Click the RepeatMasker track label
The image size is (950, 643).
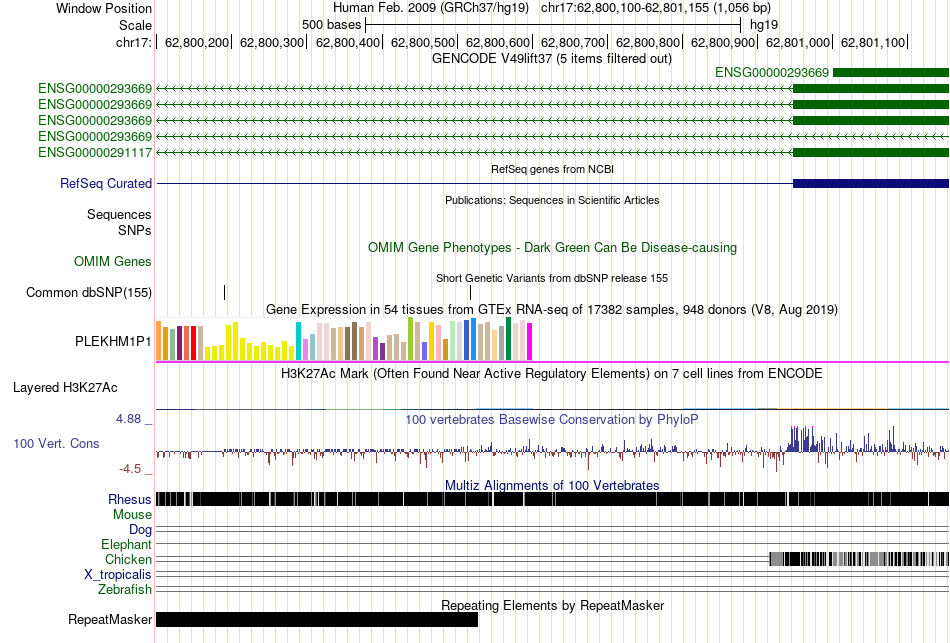[x=110, y=619]
